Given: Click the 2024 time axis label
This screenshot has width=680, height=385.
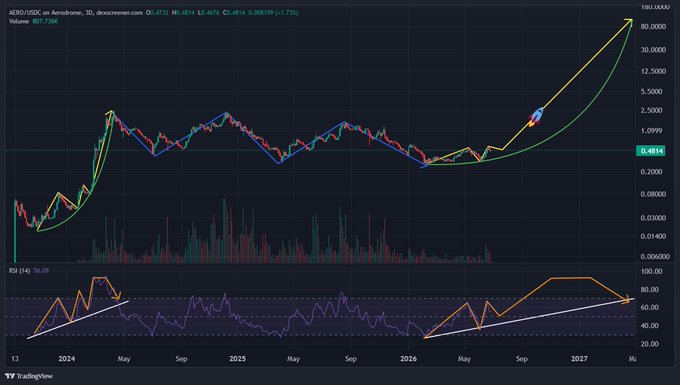Looking at the screenshot, I should [x=66, y=359].
